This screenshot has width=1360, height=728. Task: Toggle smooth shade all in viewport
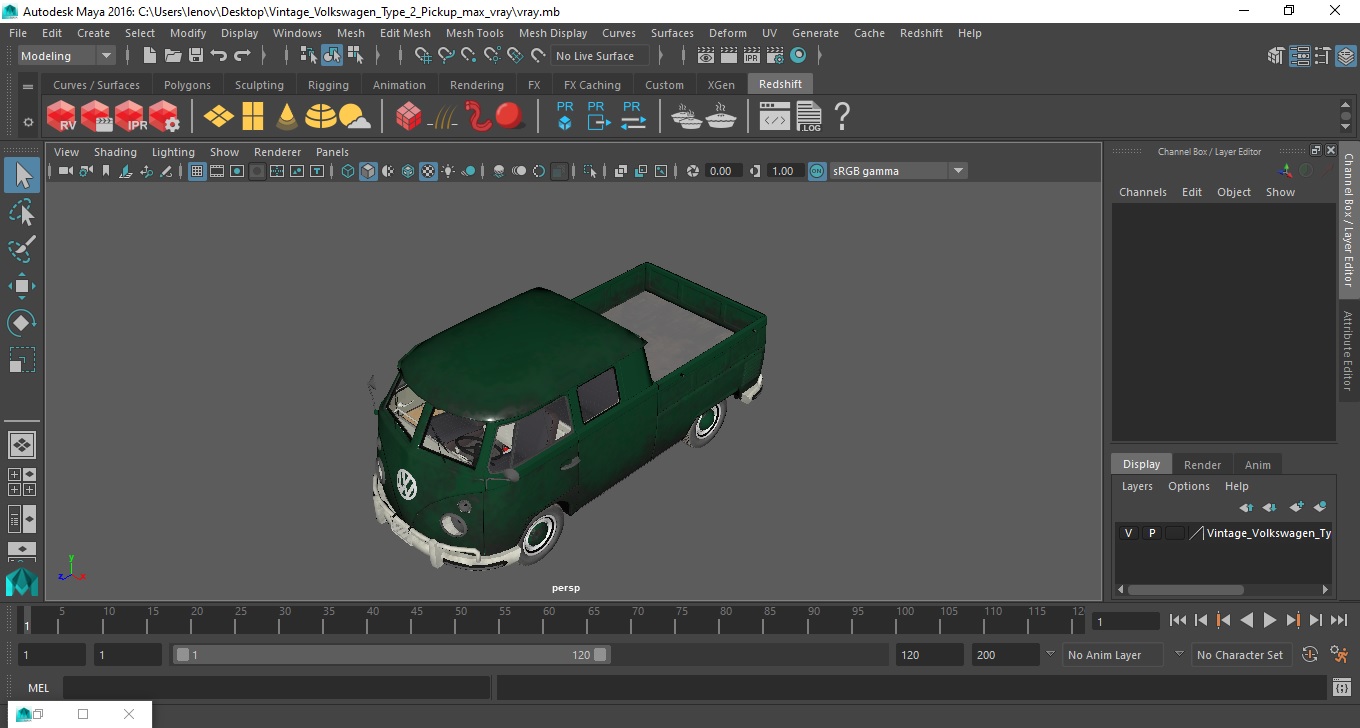coord(368,171)
